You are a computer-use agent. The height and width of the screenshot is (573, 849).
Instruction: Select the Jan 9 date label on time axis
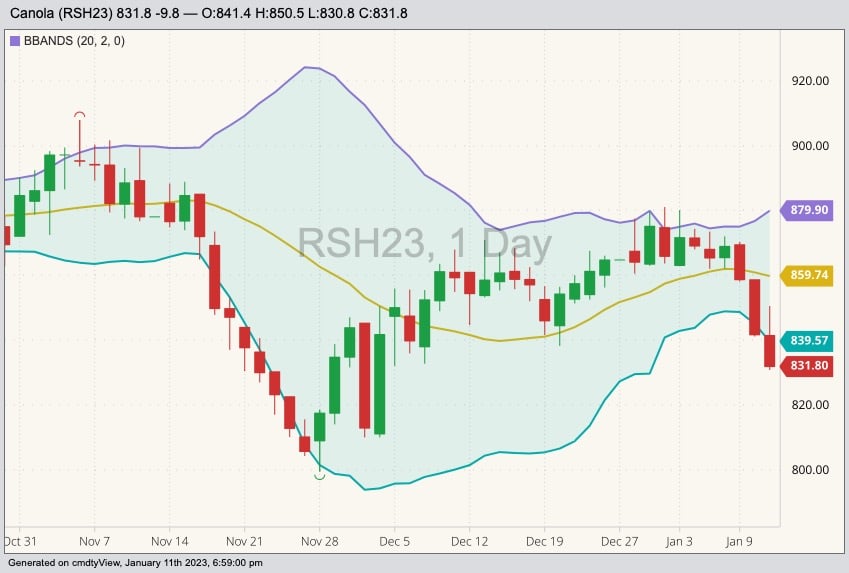click(738, 541)
